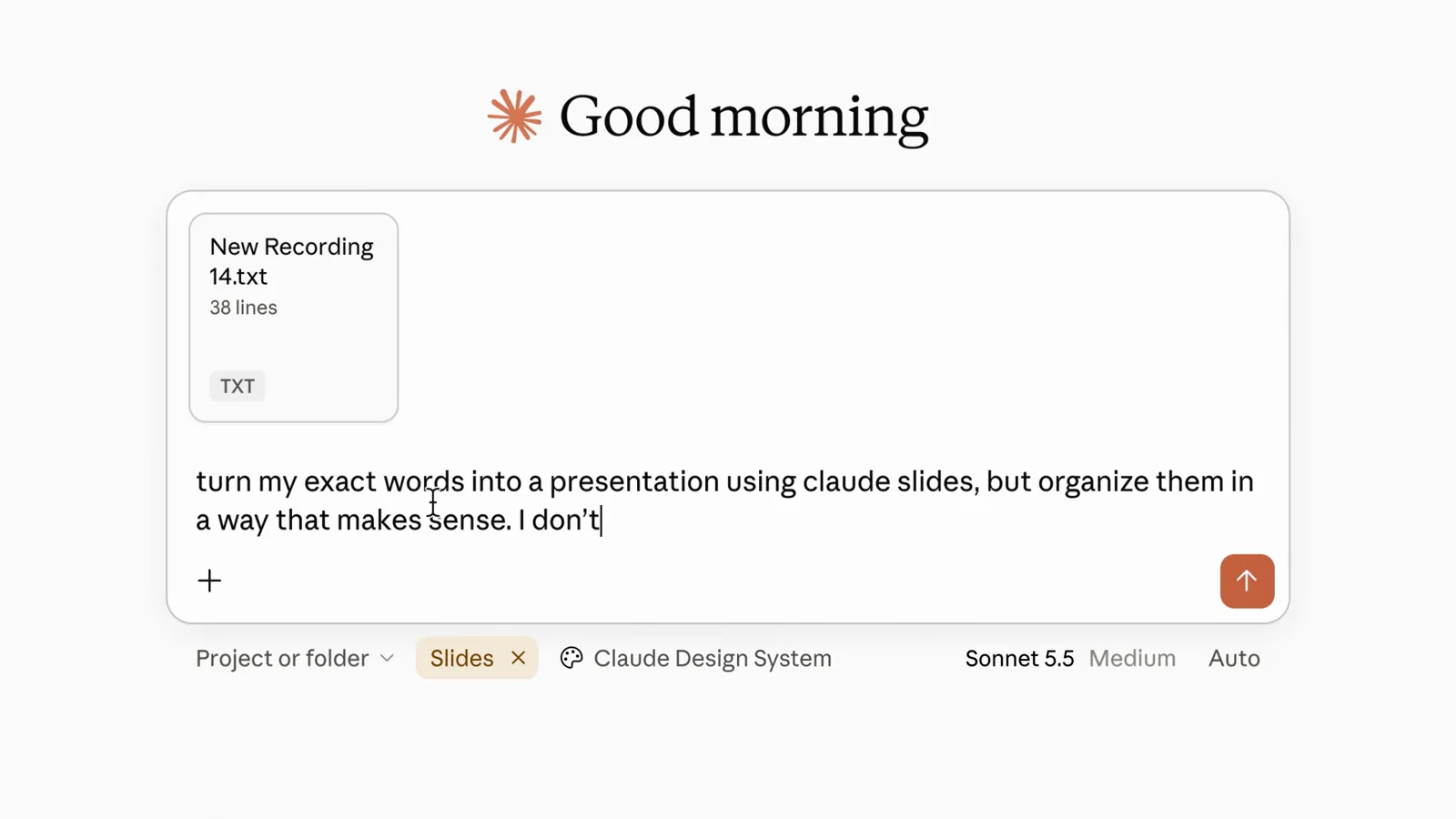Click the palette icon next to Claude Design System
Screen dimensions: 1456x819
[571, 658]
